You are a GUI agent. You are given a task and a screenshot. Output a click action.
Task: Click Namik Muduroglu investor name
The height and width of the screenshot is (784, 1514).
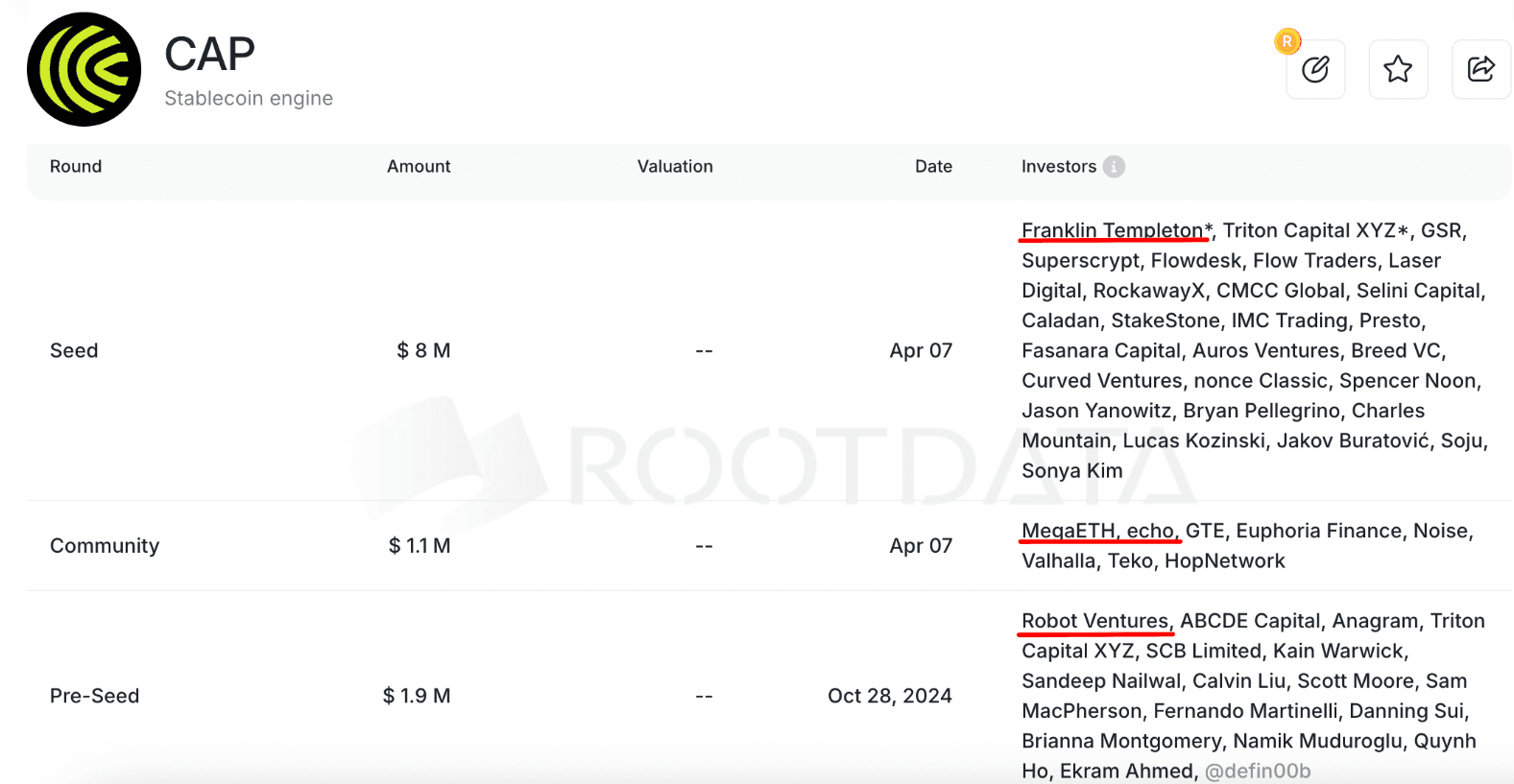click(x=1317, y=741)
